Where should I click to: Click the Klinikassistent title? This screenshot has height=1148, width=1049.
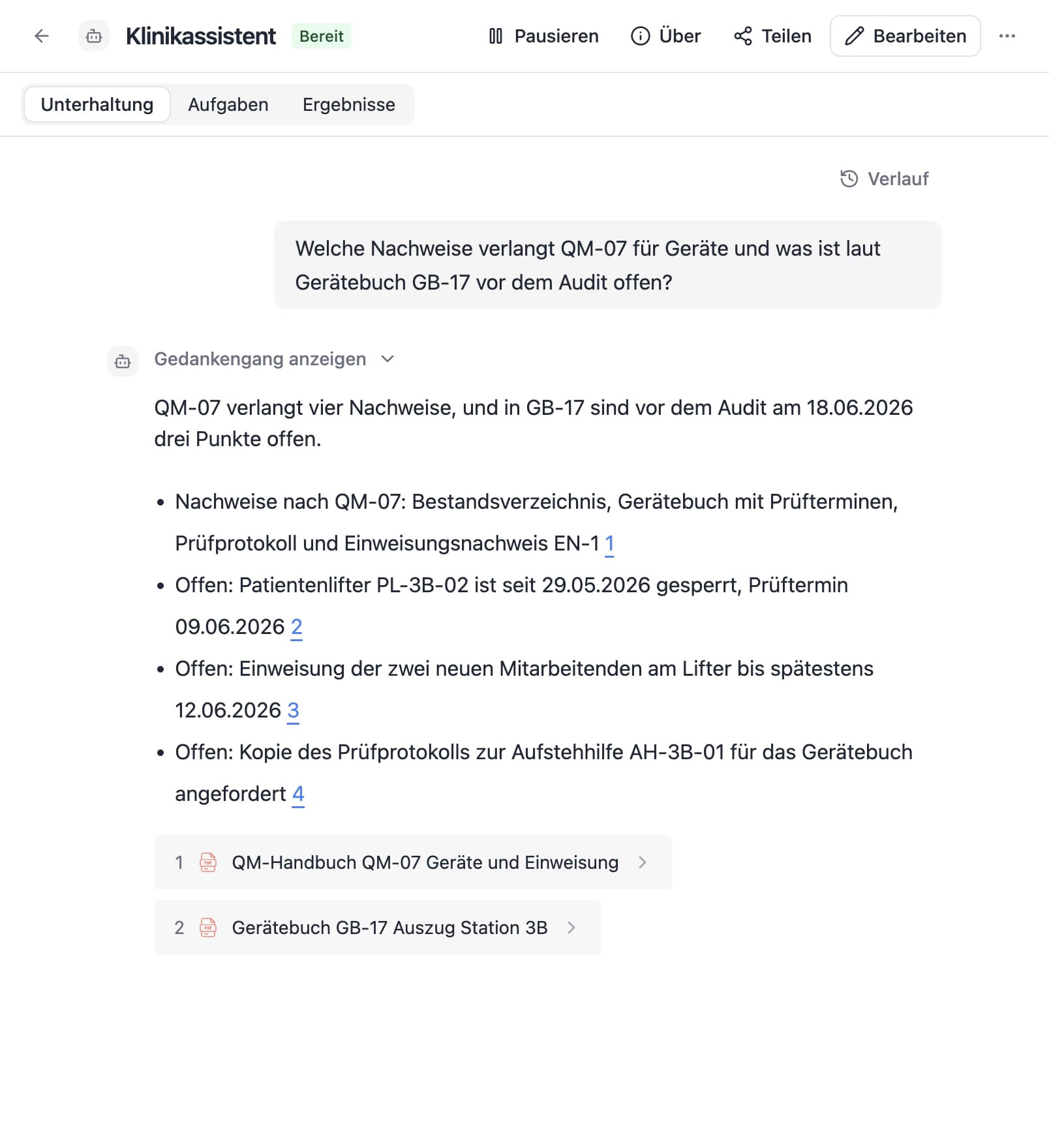pyautogui.click(x=201, y=36)
